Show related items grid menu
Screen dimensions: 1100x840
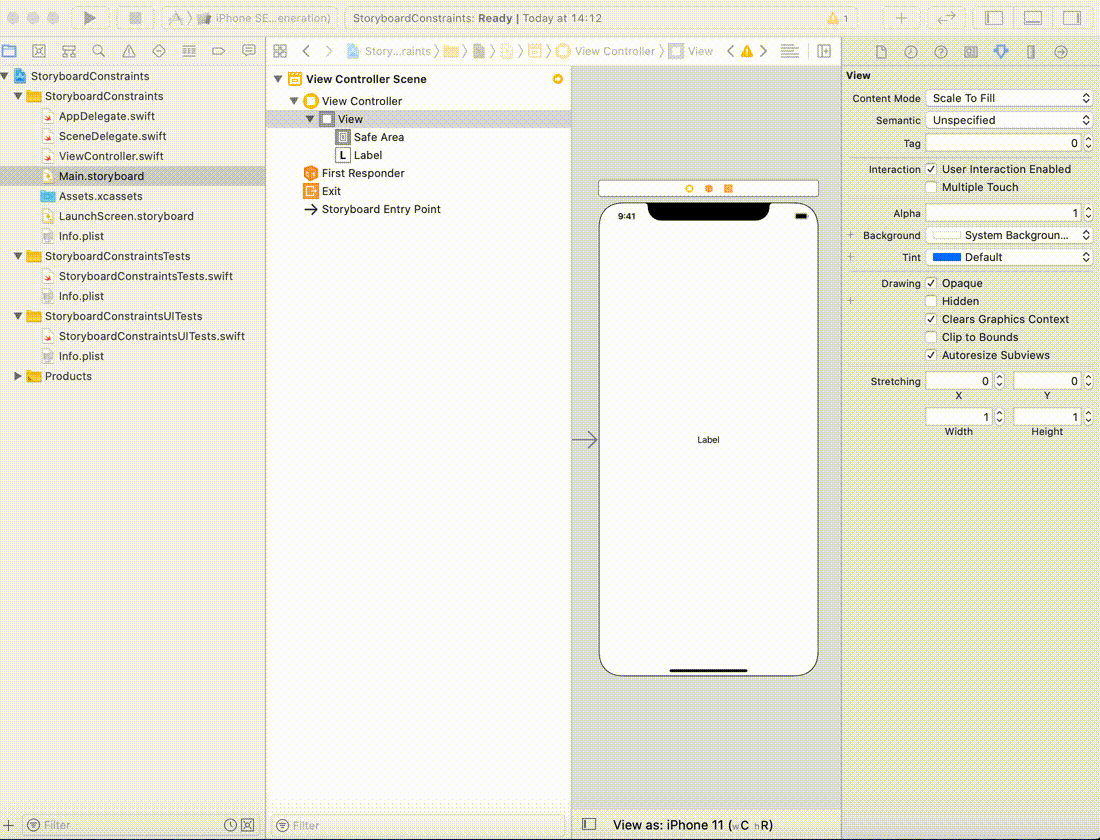280,51
